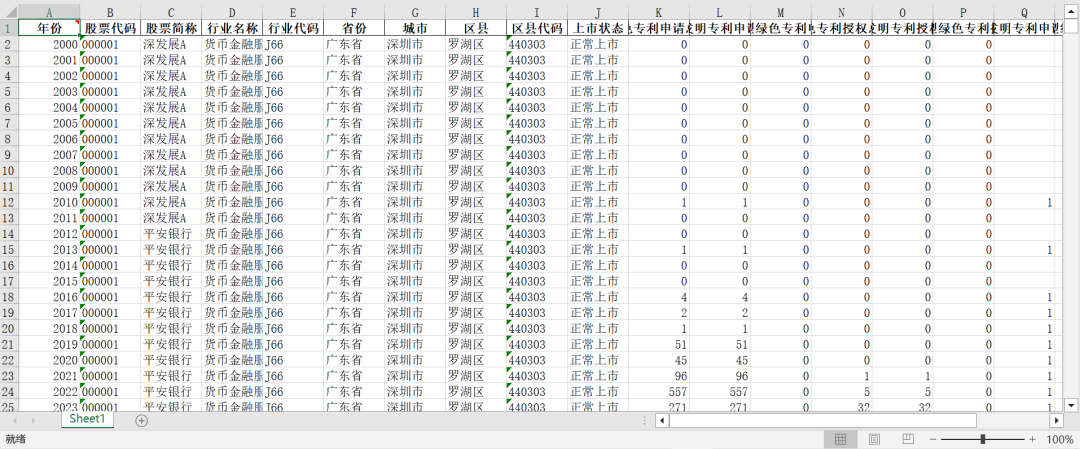Select the 城市 header cell

coord(415,28)
